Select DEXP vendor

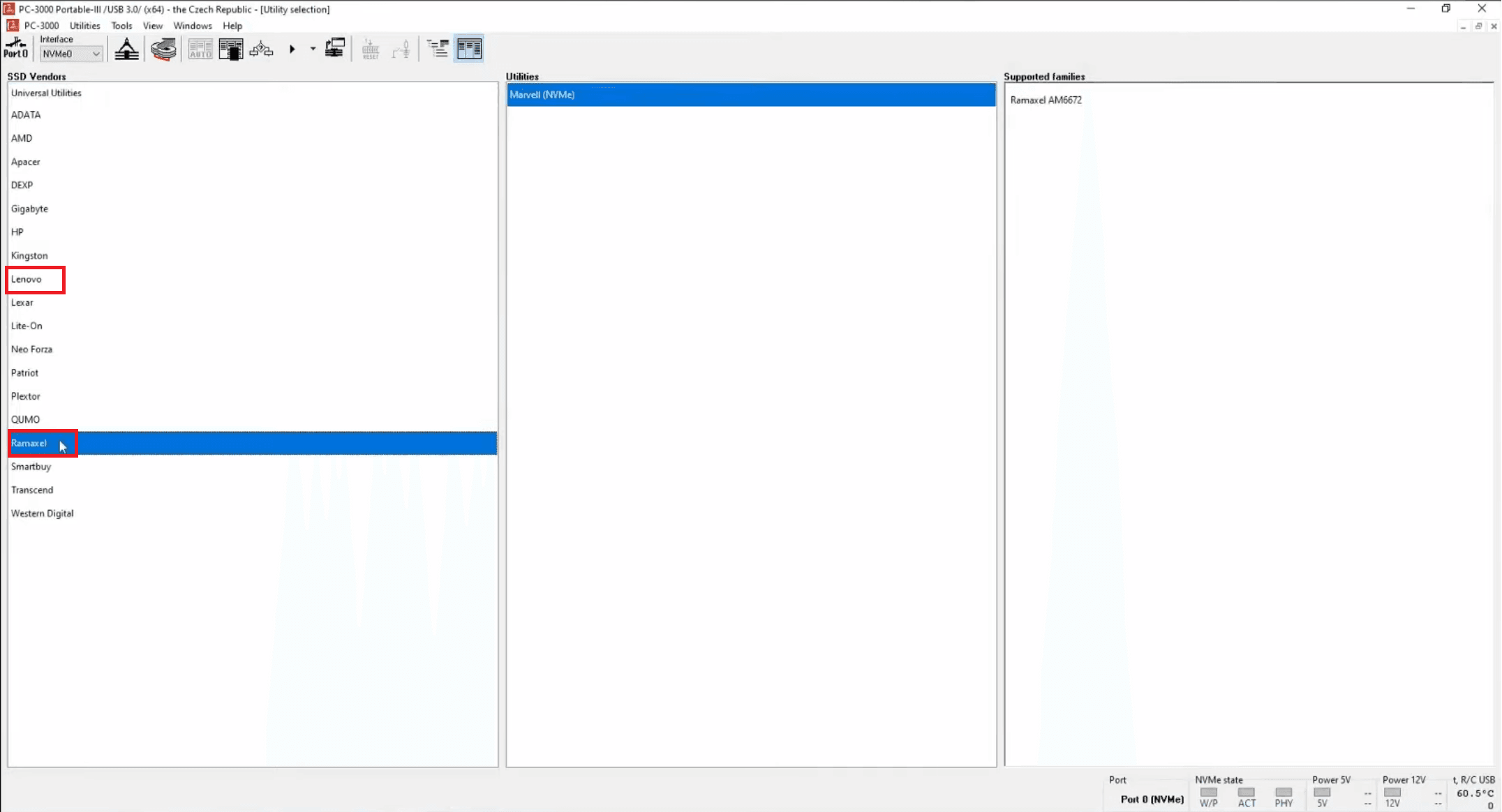[x=253, y=185]
